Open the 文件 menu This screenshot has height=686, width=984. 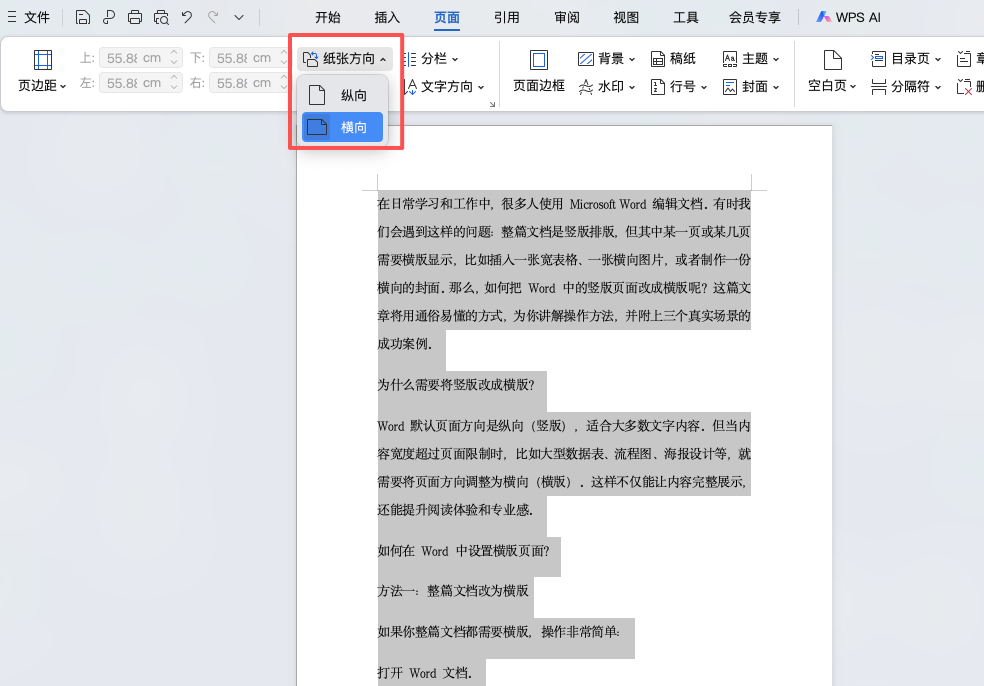(36, 17)
